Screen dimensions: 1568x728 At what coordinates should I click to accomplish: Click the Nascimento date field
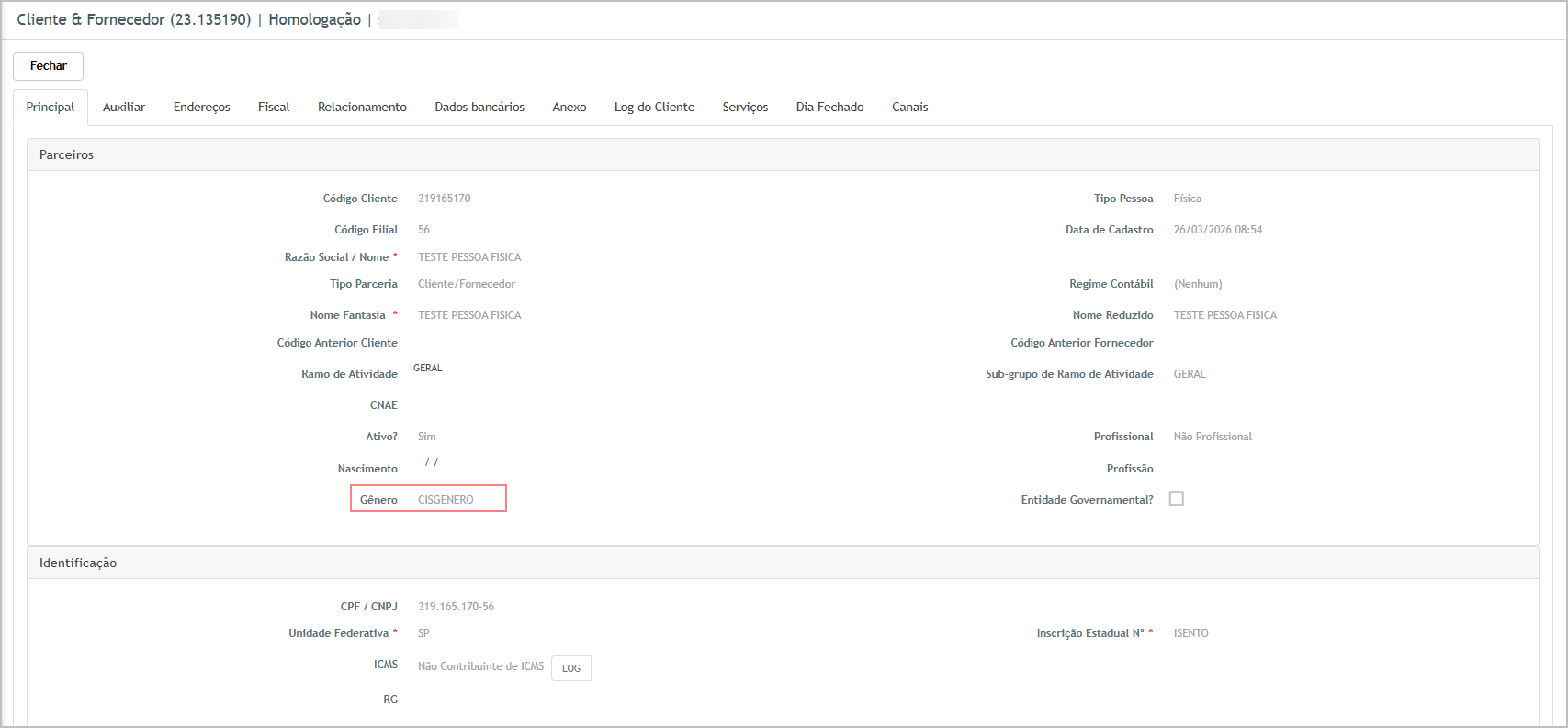tap(432, 462)
